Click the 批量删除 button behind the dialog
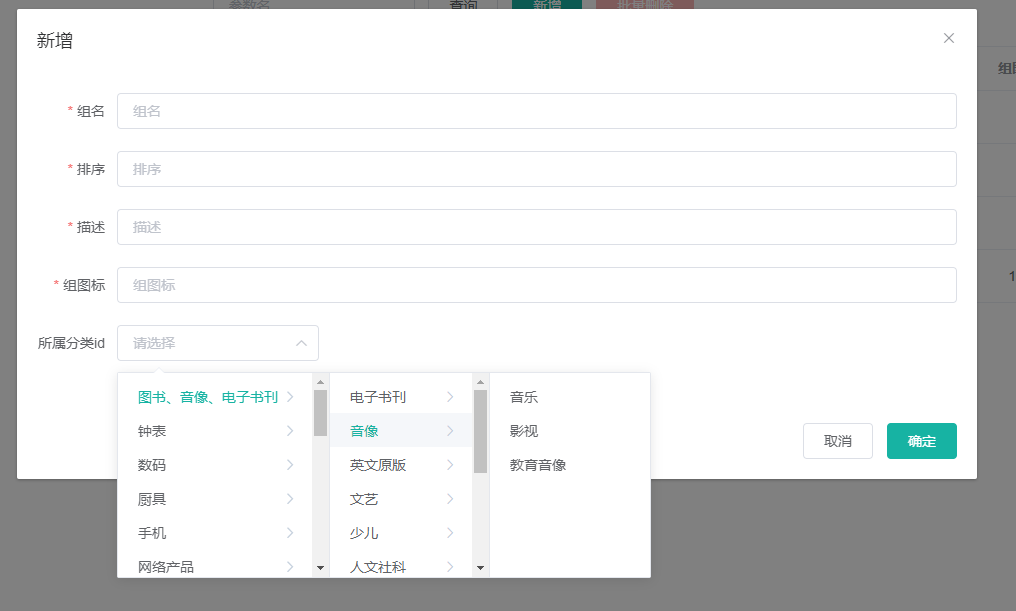This screenshot has width=1016, height=611. point(645,5)
